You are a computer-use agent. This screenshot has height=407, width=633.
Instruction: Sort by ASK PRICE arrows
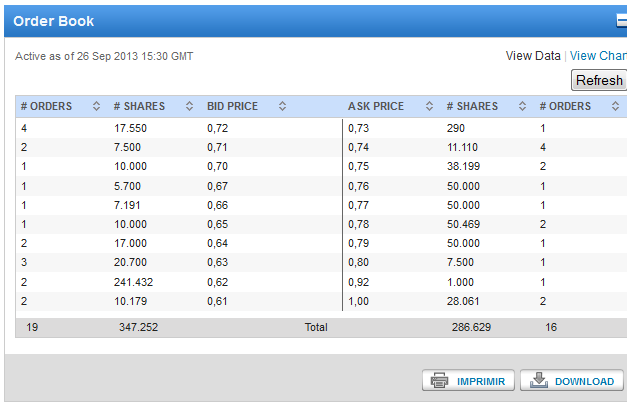[429, 106]
